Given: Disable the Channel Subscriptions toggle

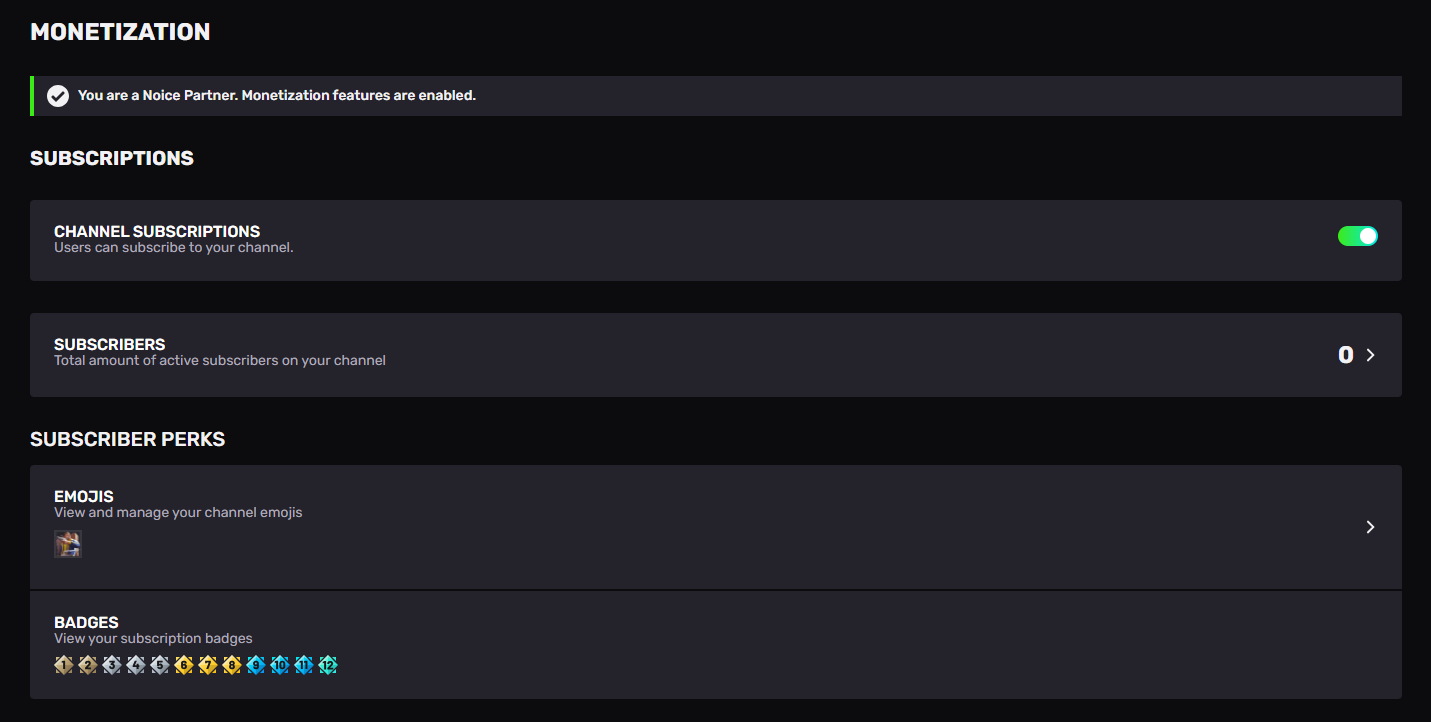Looking at the screenshot, I should (x=1358, y=236).
